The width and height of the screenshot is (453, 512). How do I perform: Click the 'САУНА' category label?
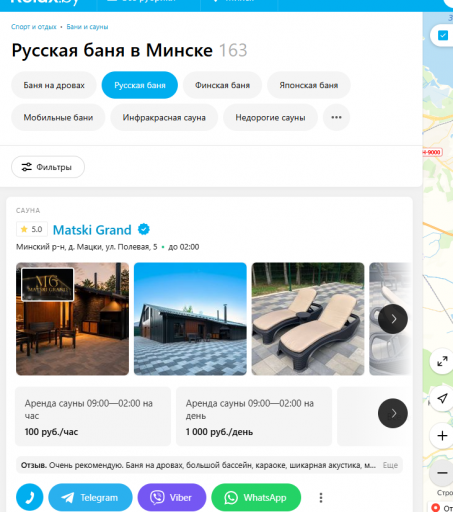pos(28,210)
